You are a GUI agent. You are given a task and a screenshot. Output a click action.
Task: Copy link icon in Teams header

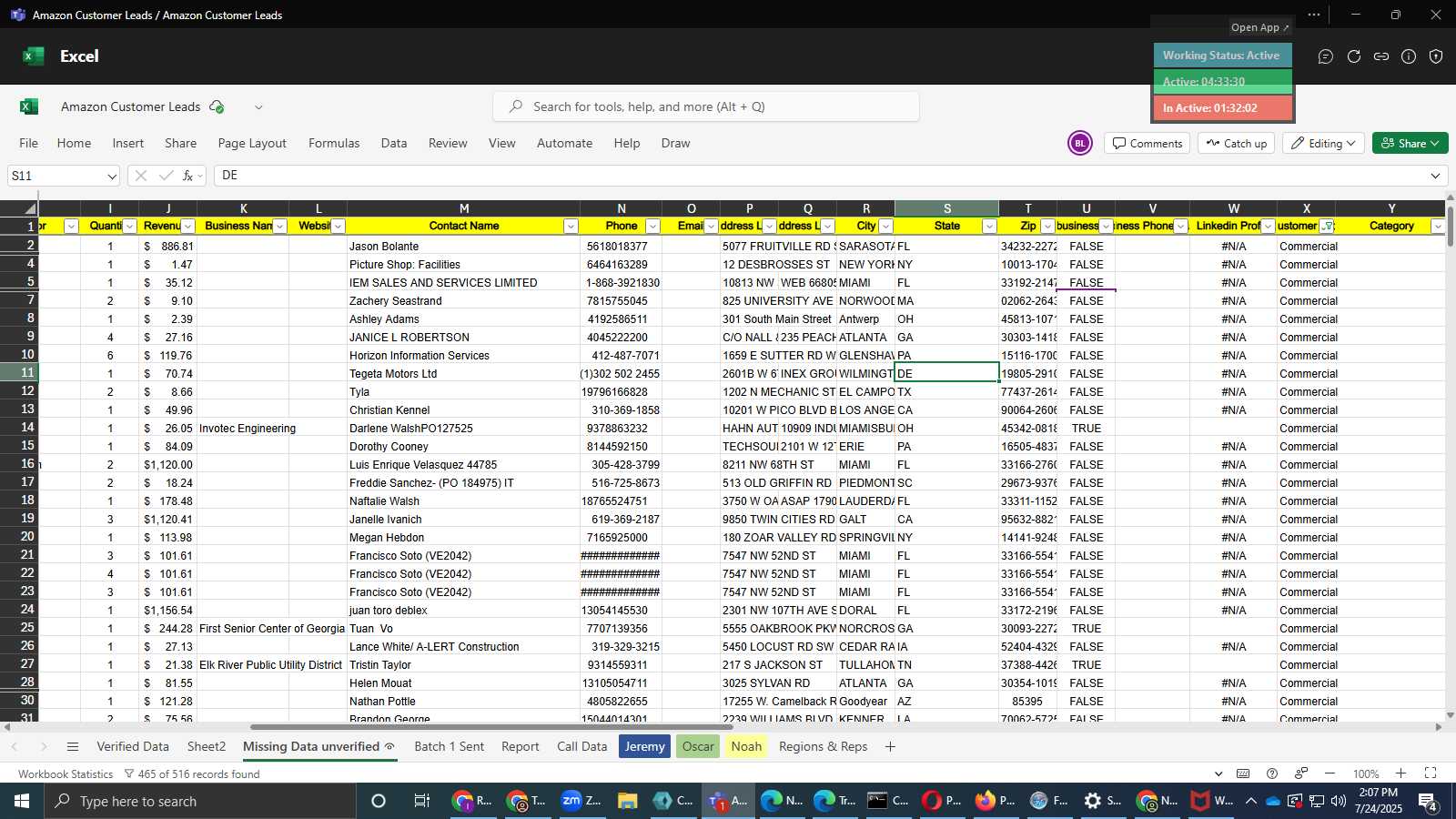pyautogui.click(x=1381, y=56)
